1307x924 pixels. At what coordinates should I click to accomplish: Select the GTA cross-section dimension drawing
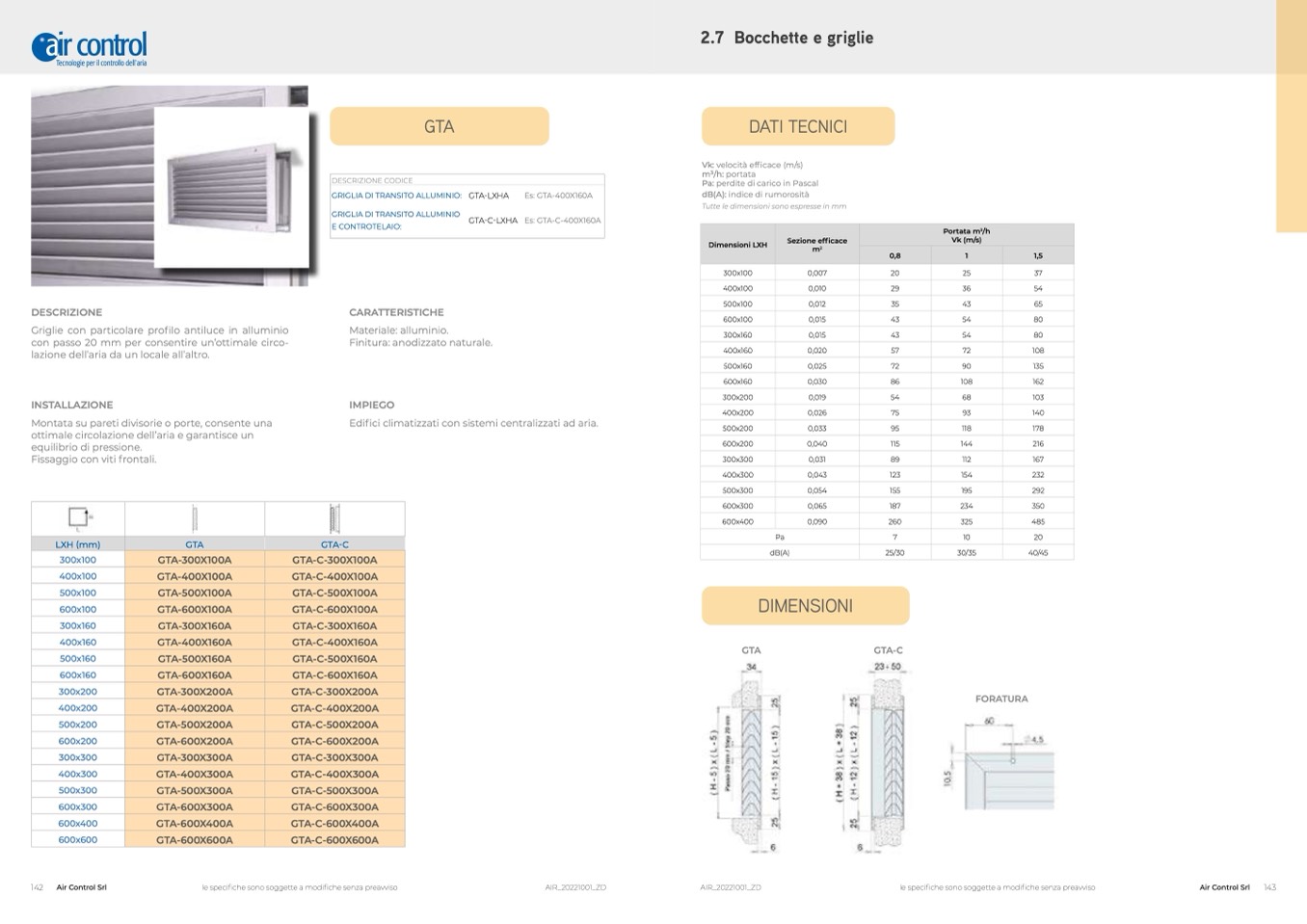(750, 750)
